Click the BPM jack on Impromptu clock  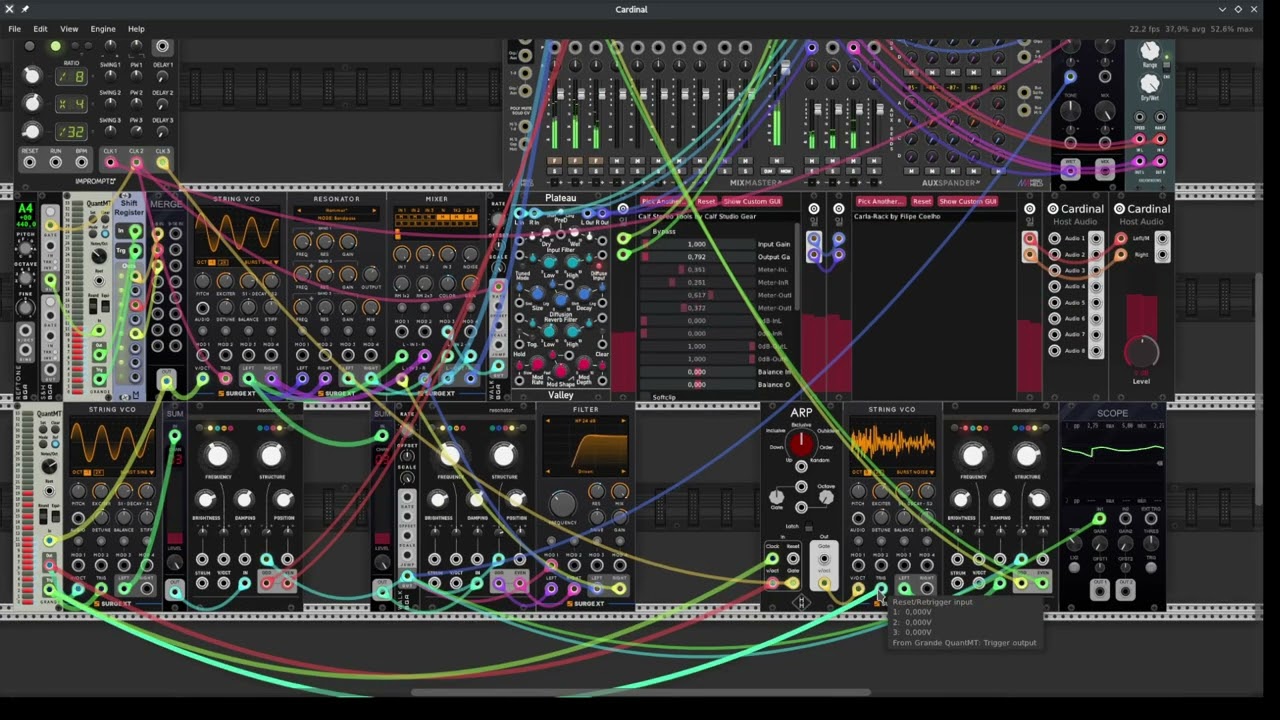(x=82, y=162)
